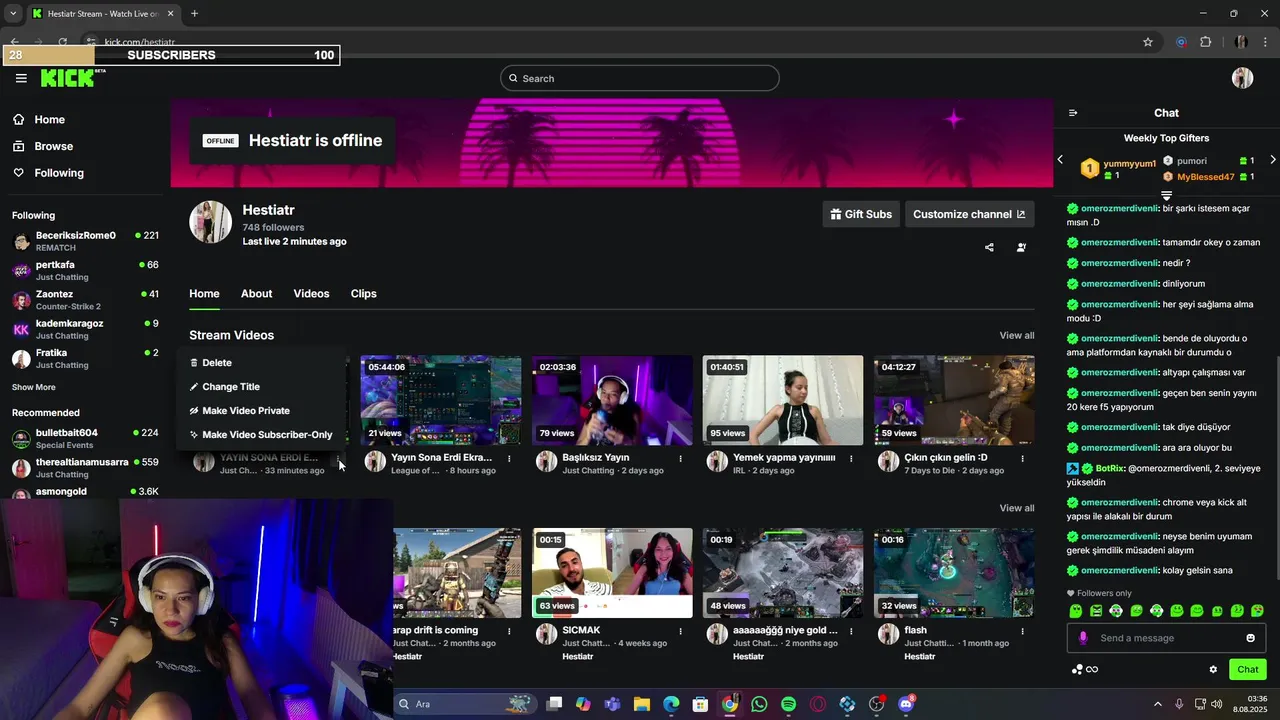Show next Weekly Top Gifters page

(1272, 160)
